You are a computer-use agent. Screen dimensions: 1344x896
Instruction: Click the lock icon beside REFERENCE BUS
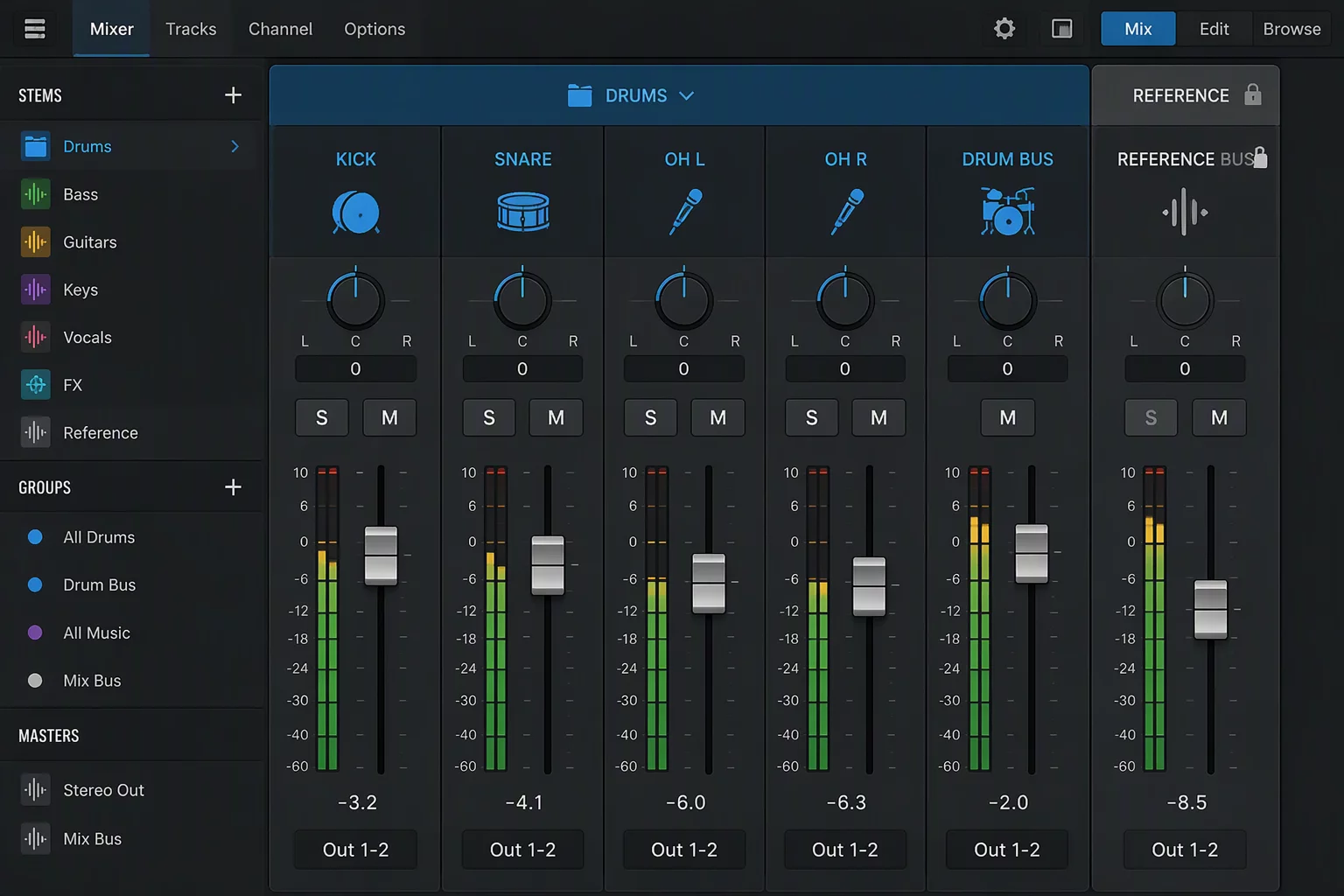coord(1260,157)
